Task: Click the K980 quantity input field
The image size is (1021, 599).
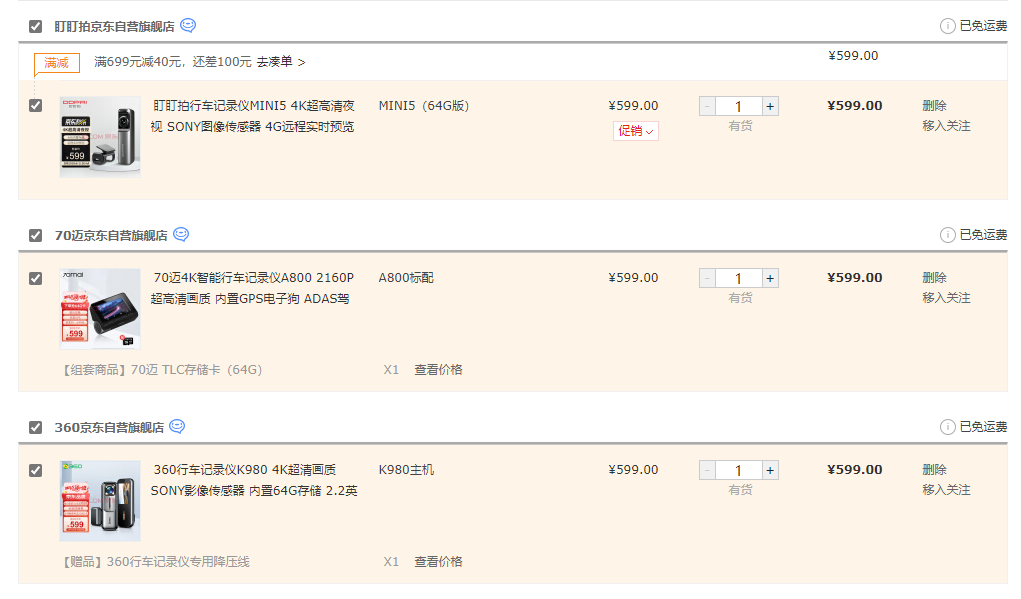Action: (738, 469)
